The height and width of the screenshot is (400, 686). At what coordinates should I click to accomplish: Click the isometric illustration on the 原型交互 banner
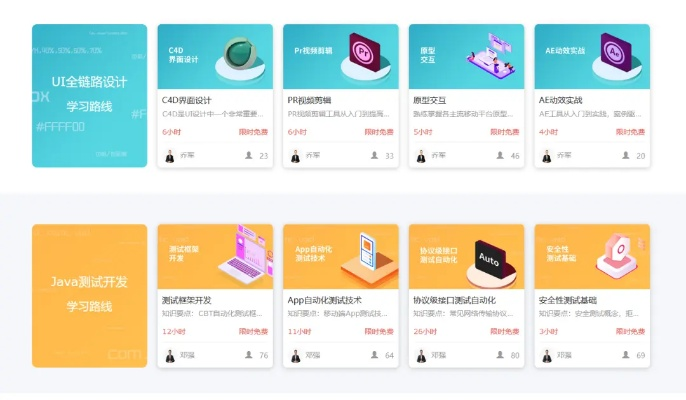(x=491, y=54)
